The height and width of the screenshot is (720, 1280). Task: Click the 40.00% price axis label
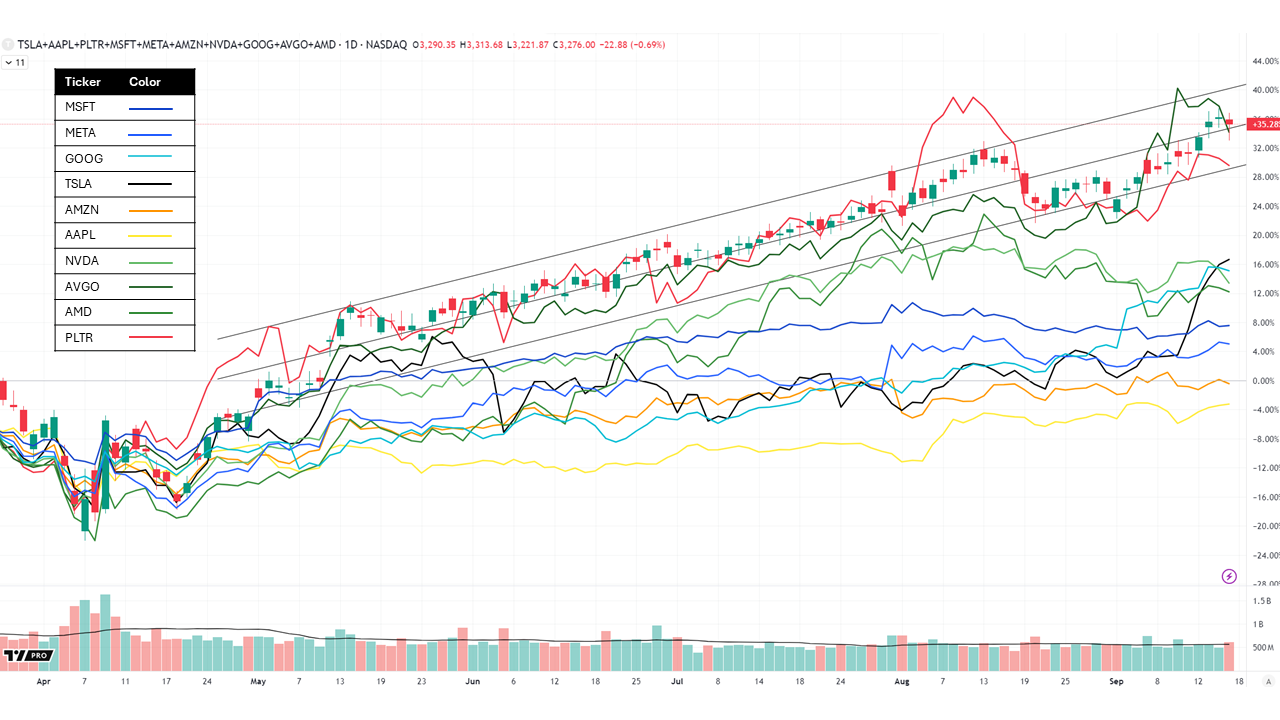(1264, 90)
